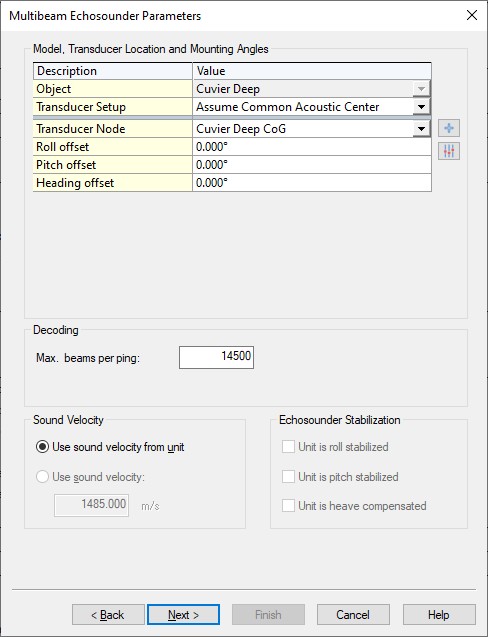Toggle Unit is pitch stabilized checkbox

coord(288,477)
